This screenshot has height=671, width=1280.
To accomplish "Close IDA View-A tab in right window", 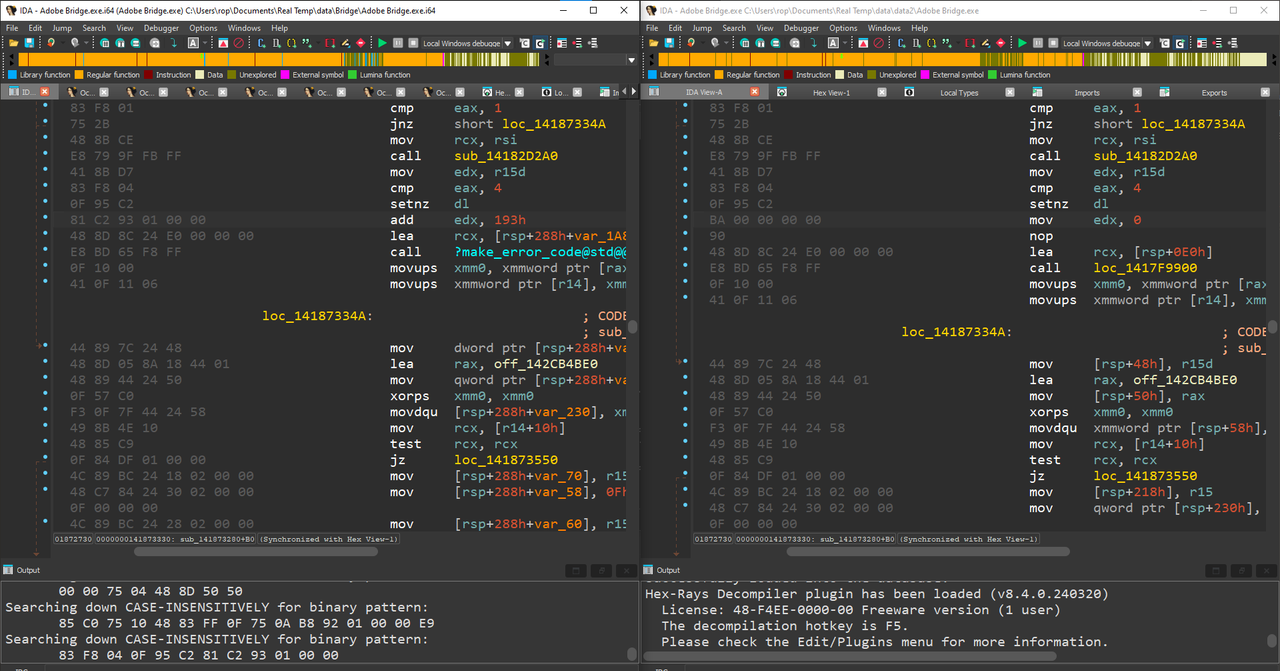I will [754, 92].
